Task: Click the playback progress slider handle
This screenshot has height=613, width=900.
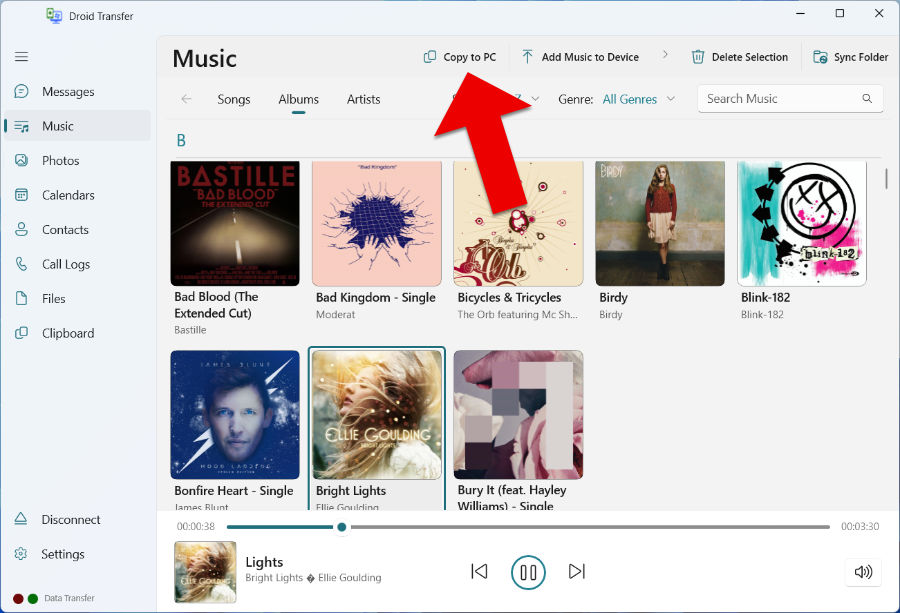Action: [342, 526]
